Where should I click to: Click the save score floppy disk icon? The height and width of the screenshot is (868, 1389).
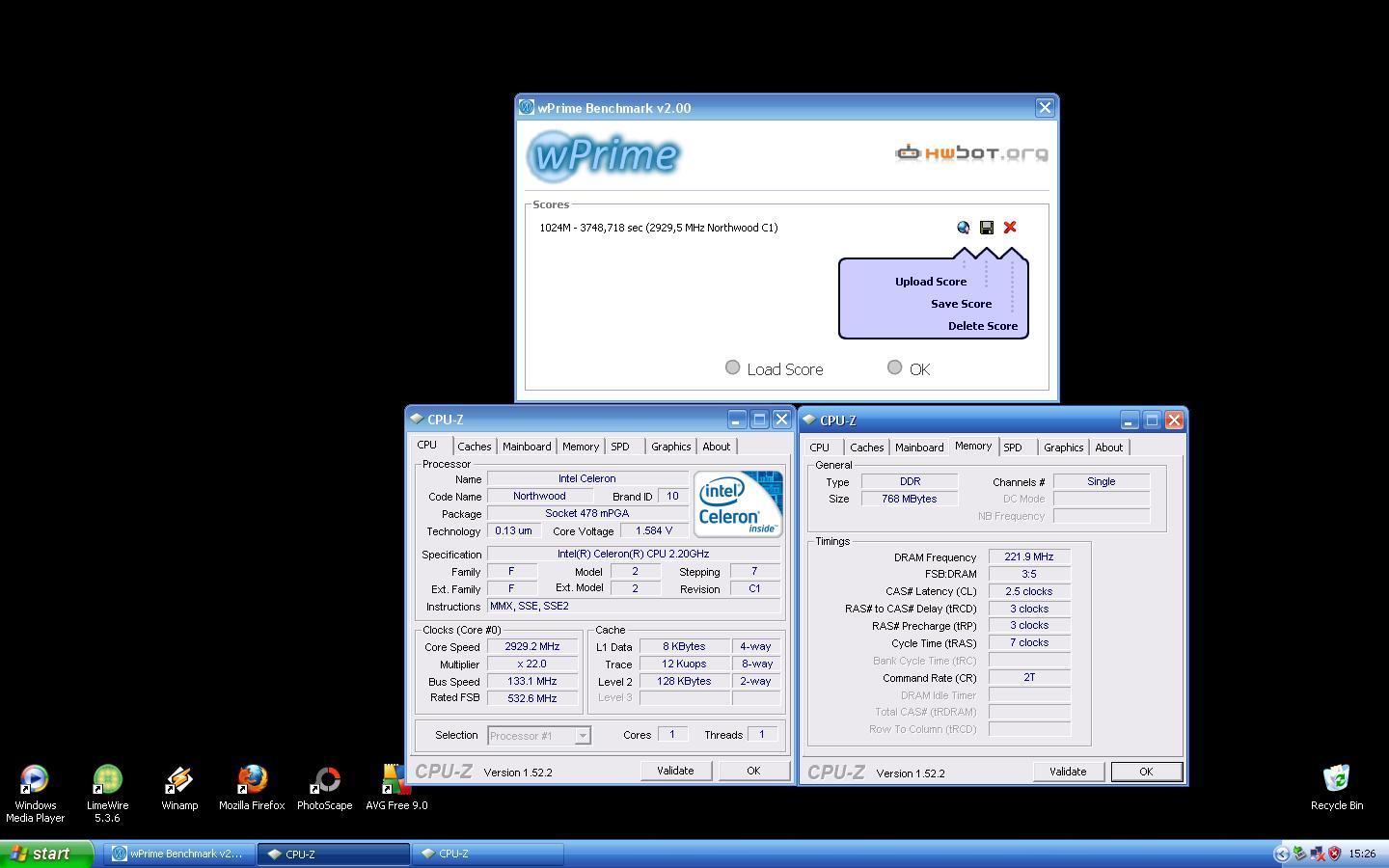click(x=986, y=228)
